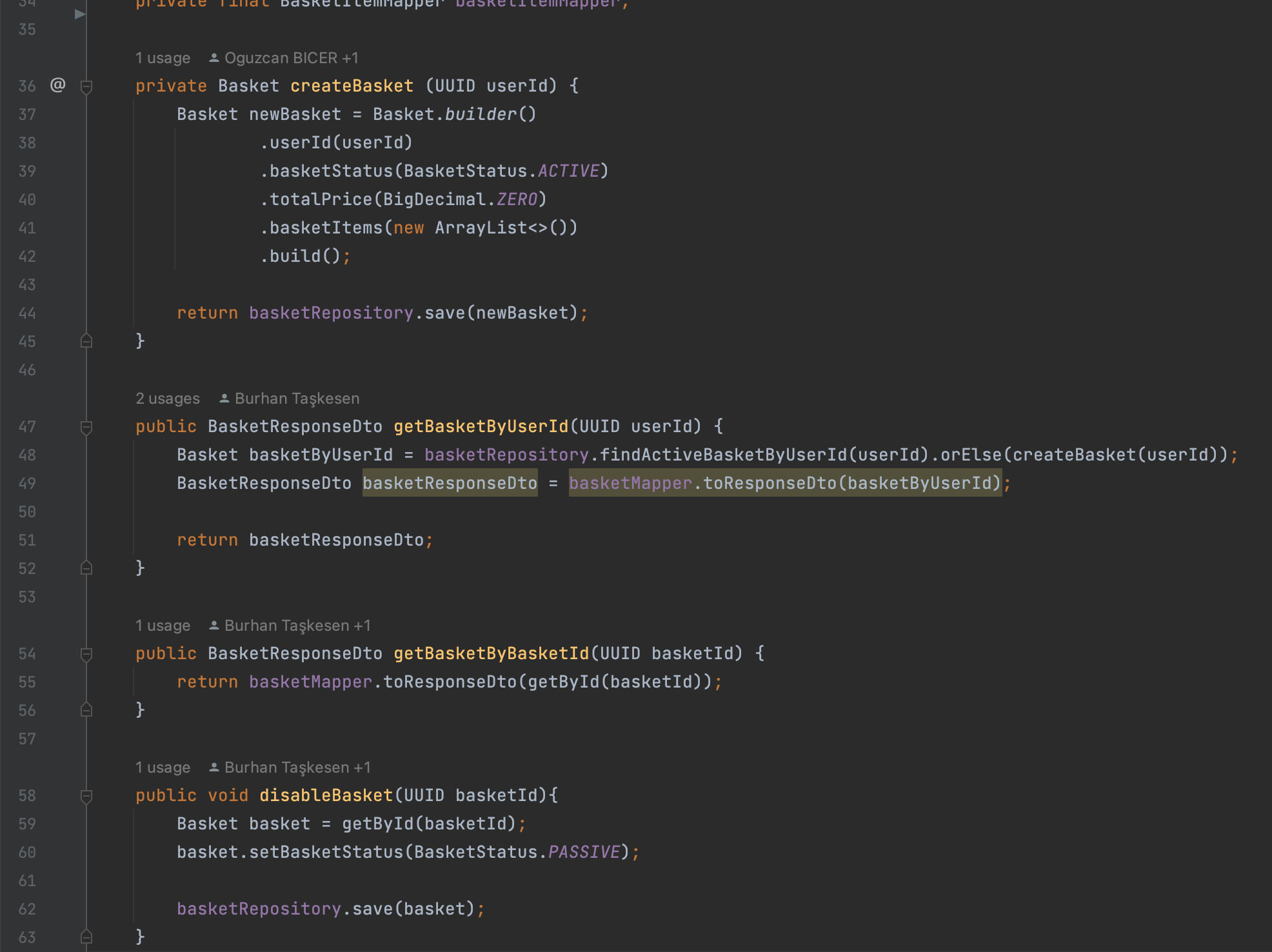The height and width of the screenshot is (952, 1272).
Task: Collapse the createBasket method fold marker
Action: [86, 86]
